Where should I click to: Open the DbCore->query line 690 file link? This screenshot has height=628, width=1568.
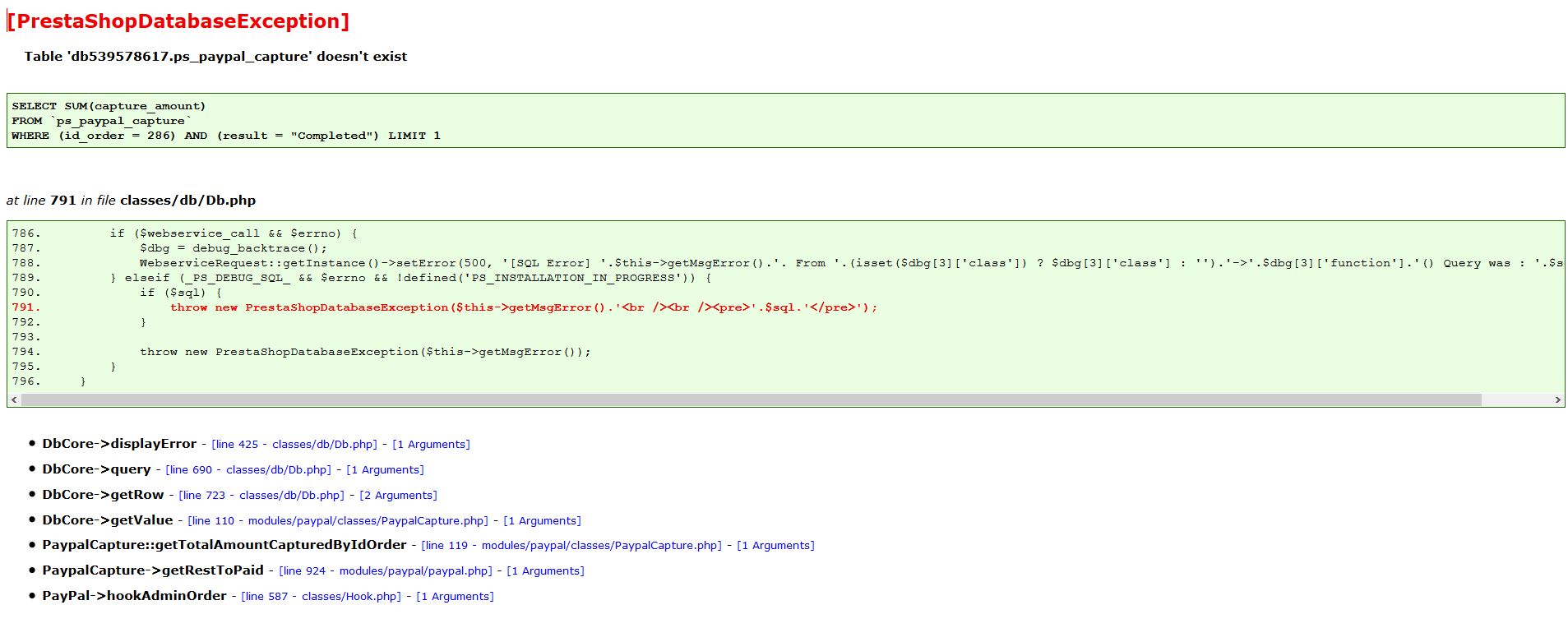[248, 470]
